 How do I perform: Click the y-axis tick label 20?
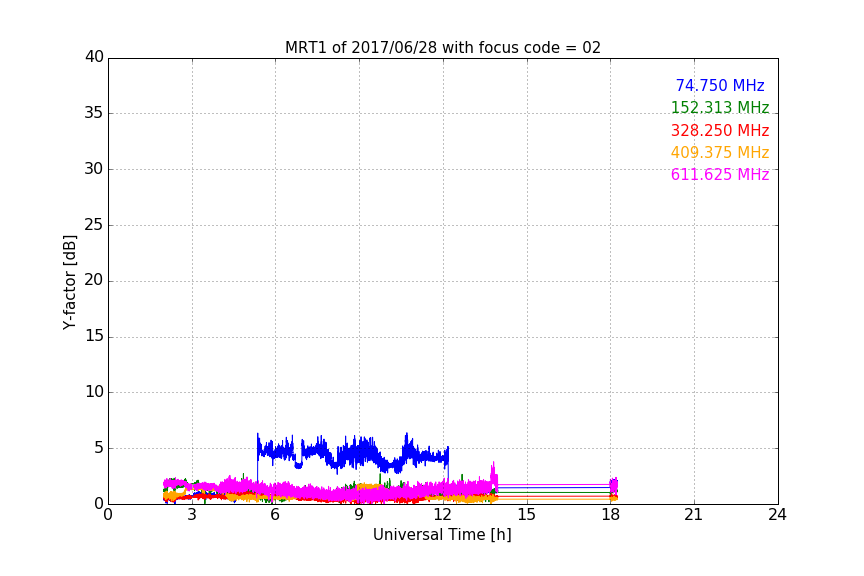(x=94, y=281)
